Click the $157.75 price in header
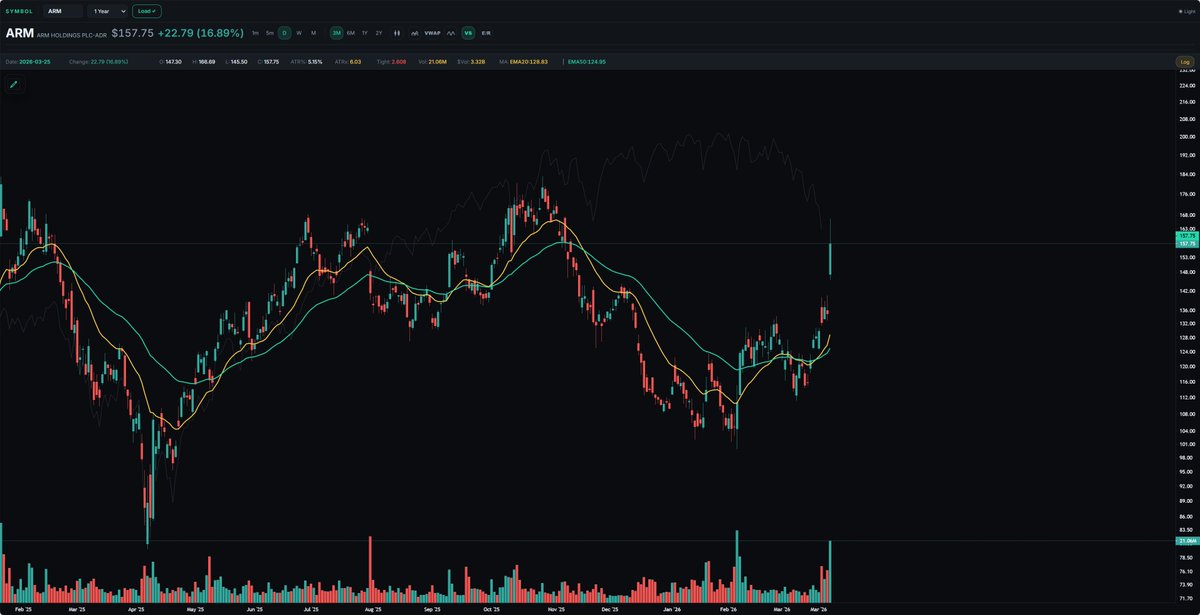The height and width of the screenshot is (615, 1200). tap(132, 33)
